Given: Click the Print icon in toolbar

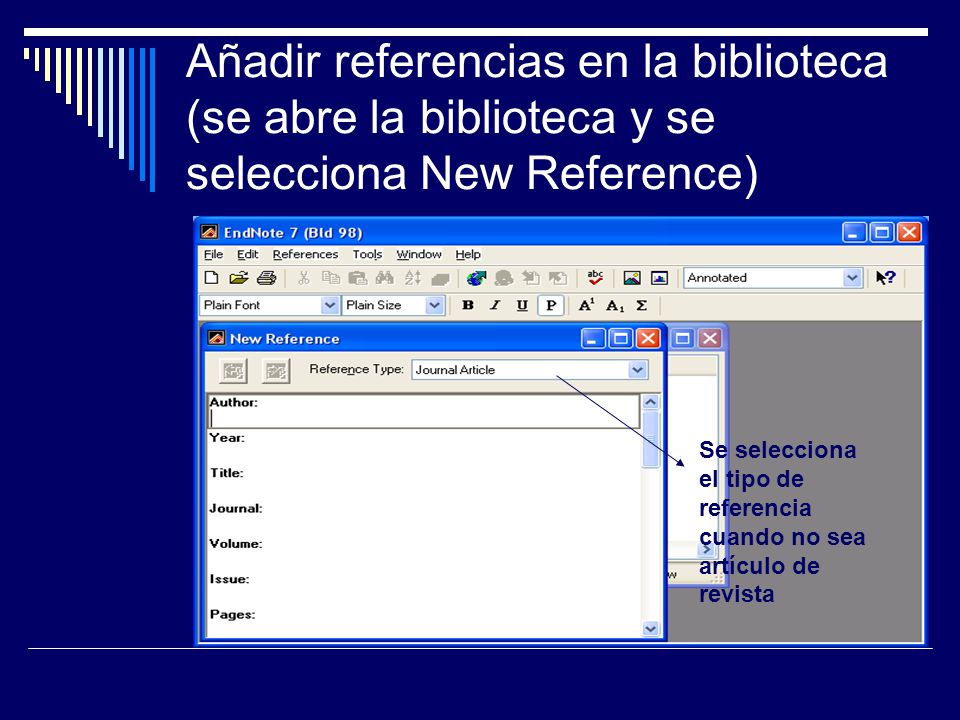Looking at the screenshot, I should [x=266, y=278].
